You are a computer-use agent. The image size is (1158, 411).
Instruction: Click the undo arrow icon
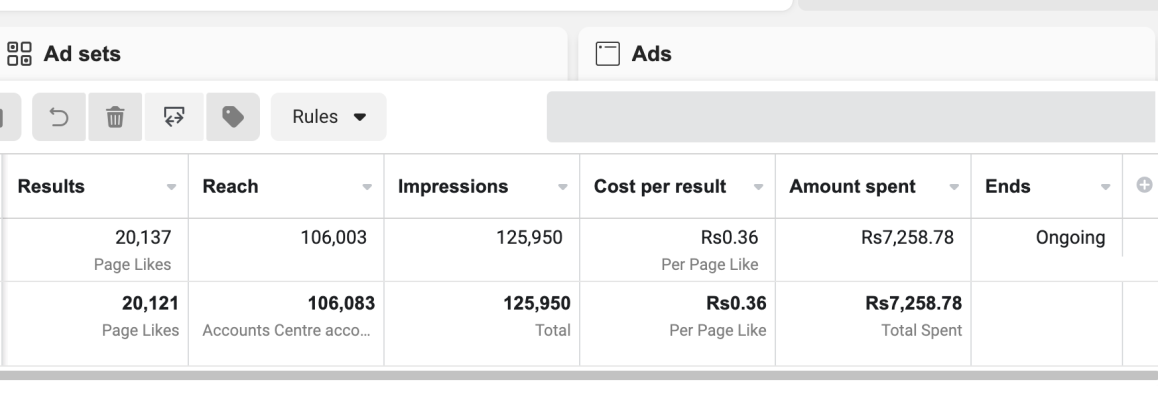coord(59,117)
